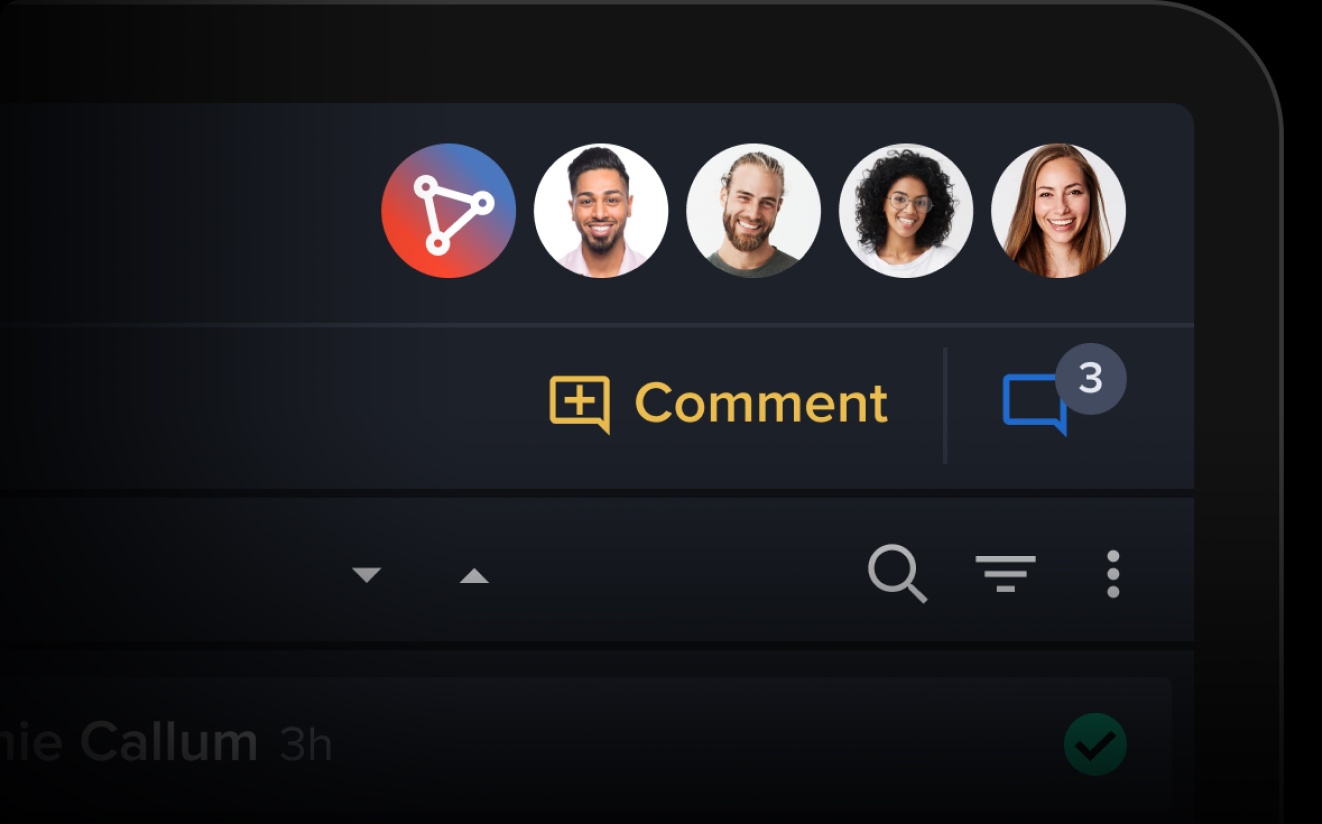This screenshot has height=824, width=1322.
Task: Click the upward triangle arrow
Action: coord(474,576)
